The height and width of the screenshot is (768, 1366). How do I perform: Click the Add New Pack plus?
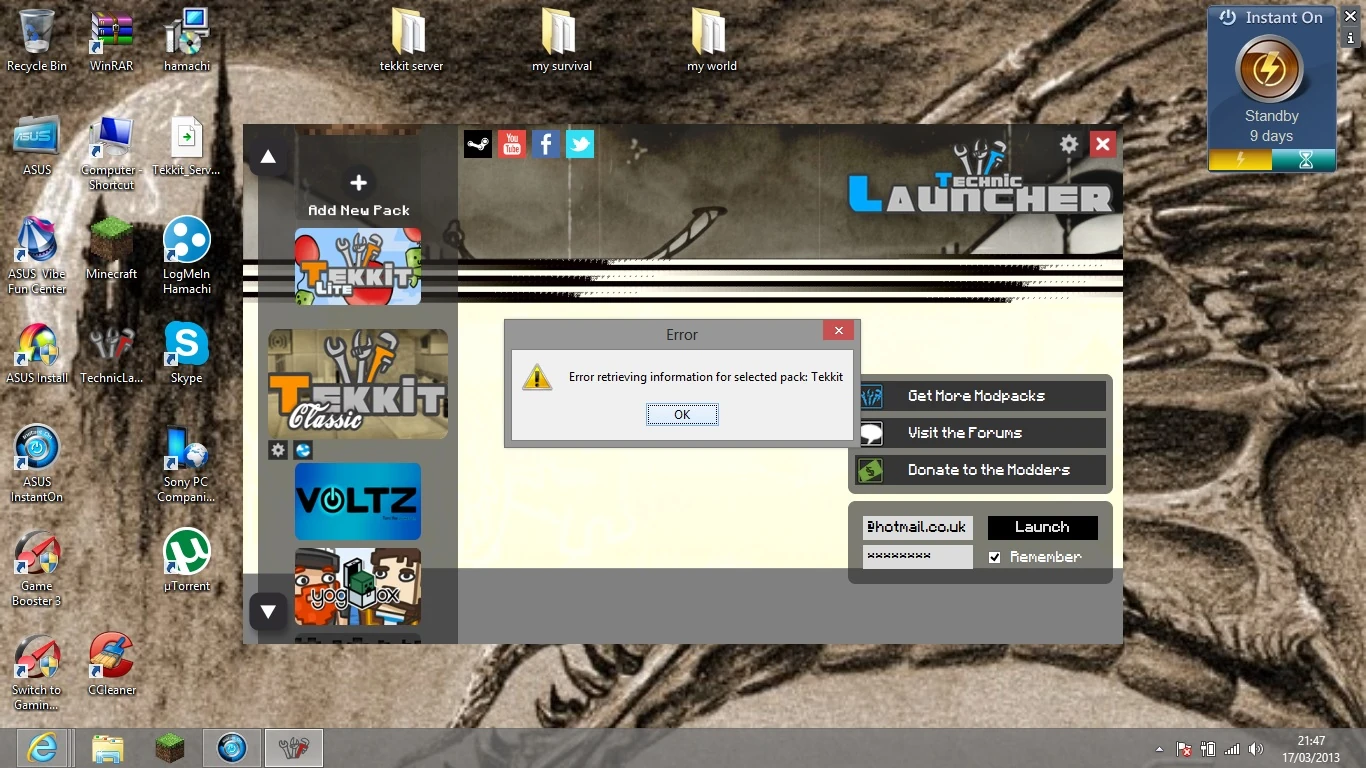tap(358, 183)
